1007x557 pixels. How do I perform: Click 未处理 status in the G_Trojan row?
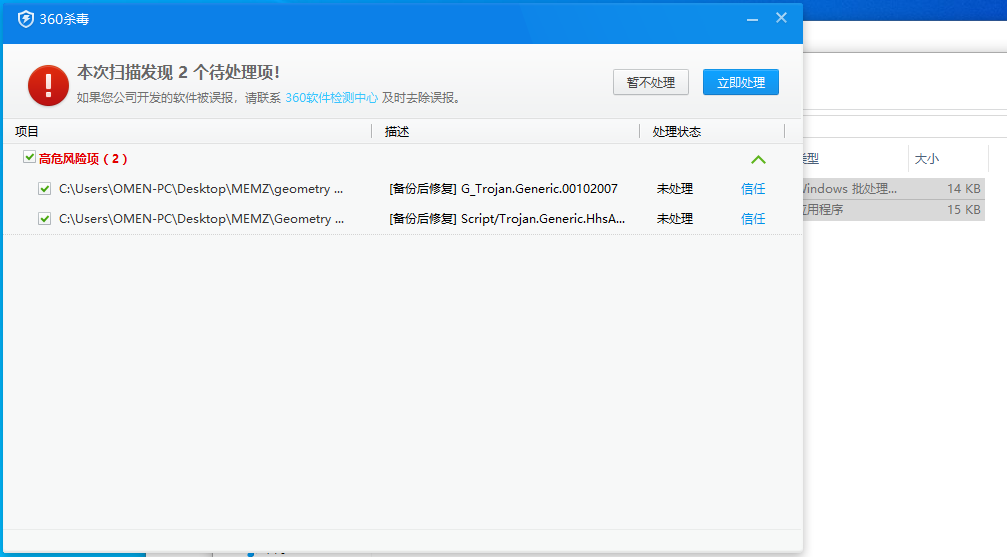tap(675, 189)
